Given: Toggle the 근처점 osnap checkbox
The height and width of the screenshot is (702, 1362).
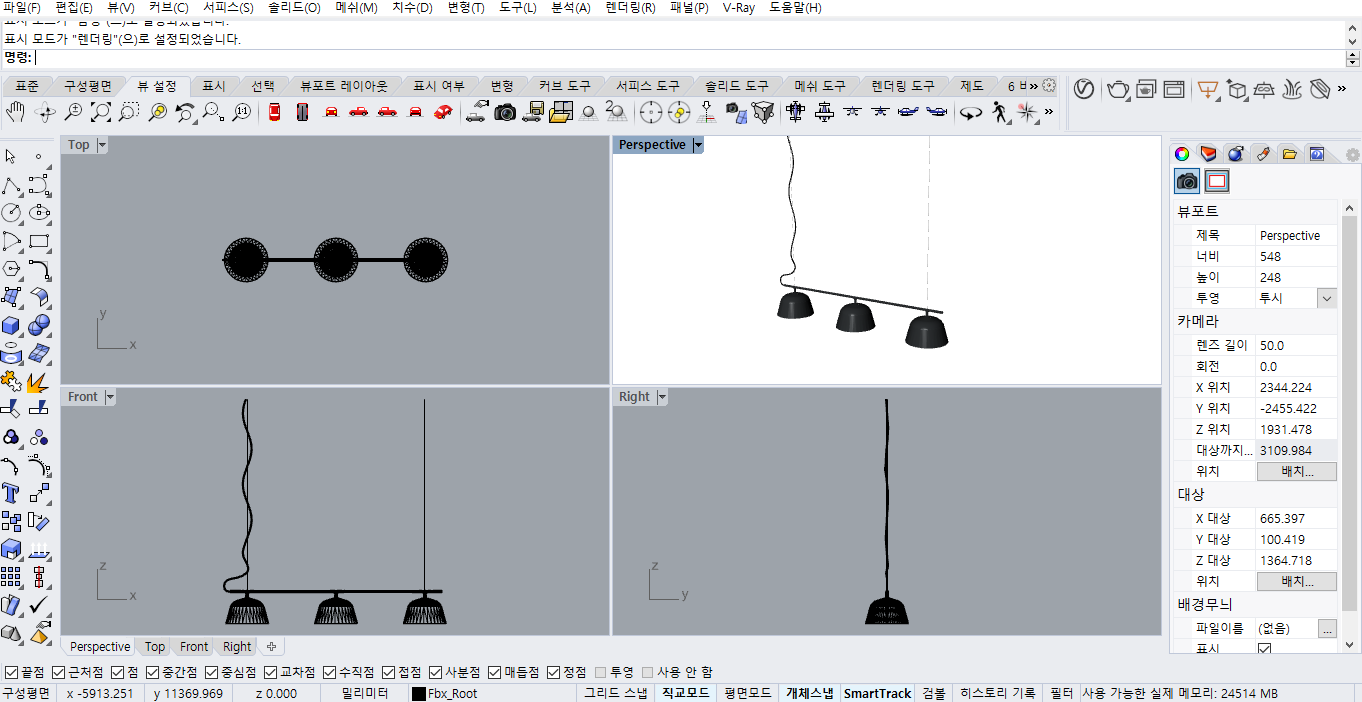Looking at the screenshot, I should coord(58,672).
